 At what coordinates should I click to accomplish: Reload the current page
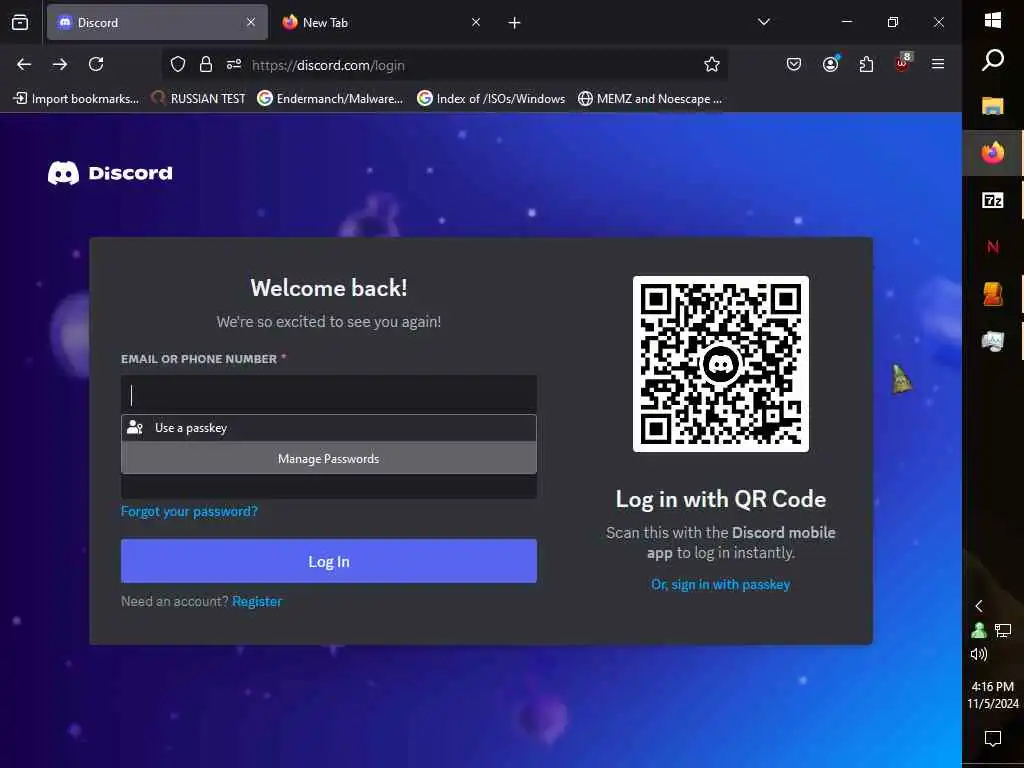tap(96, 64)
